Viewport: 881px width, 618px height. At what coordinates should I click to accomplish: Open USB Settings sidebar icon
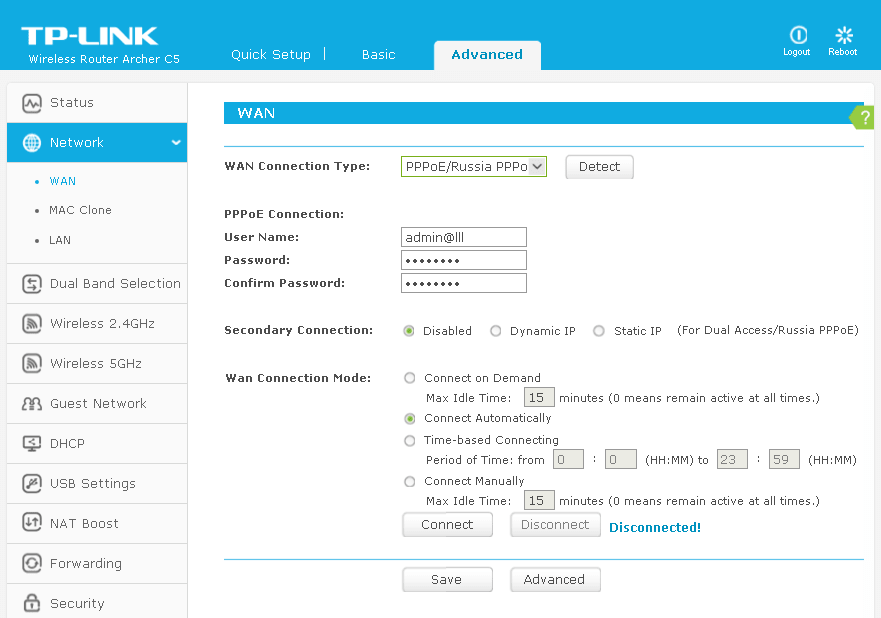click(x=32, y=484)
